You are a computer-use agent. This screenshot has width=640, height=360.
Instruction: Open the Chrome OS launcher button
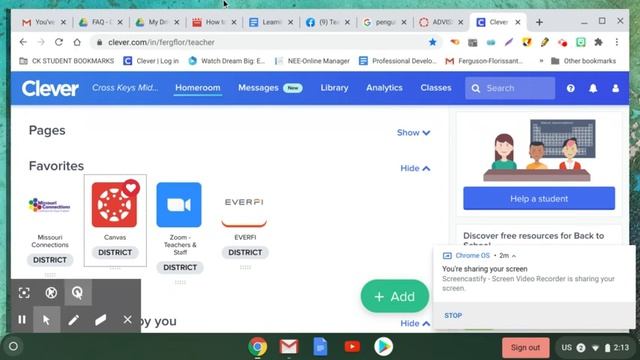tap(13, 347)
